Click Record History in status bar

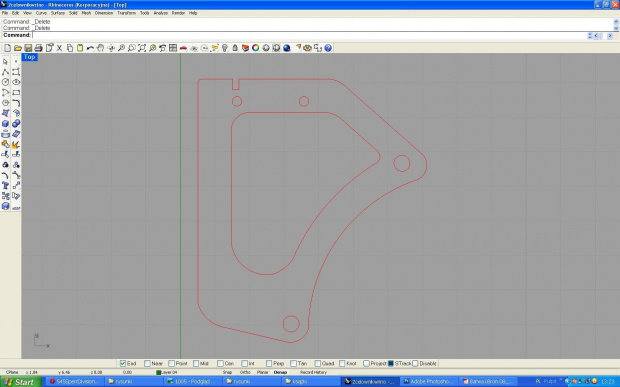[x=313, y=372]
